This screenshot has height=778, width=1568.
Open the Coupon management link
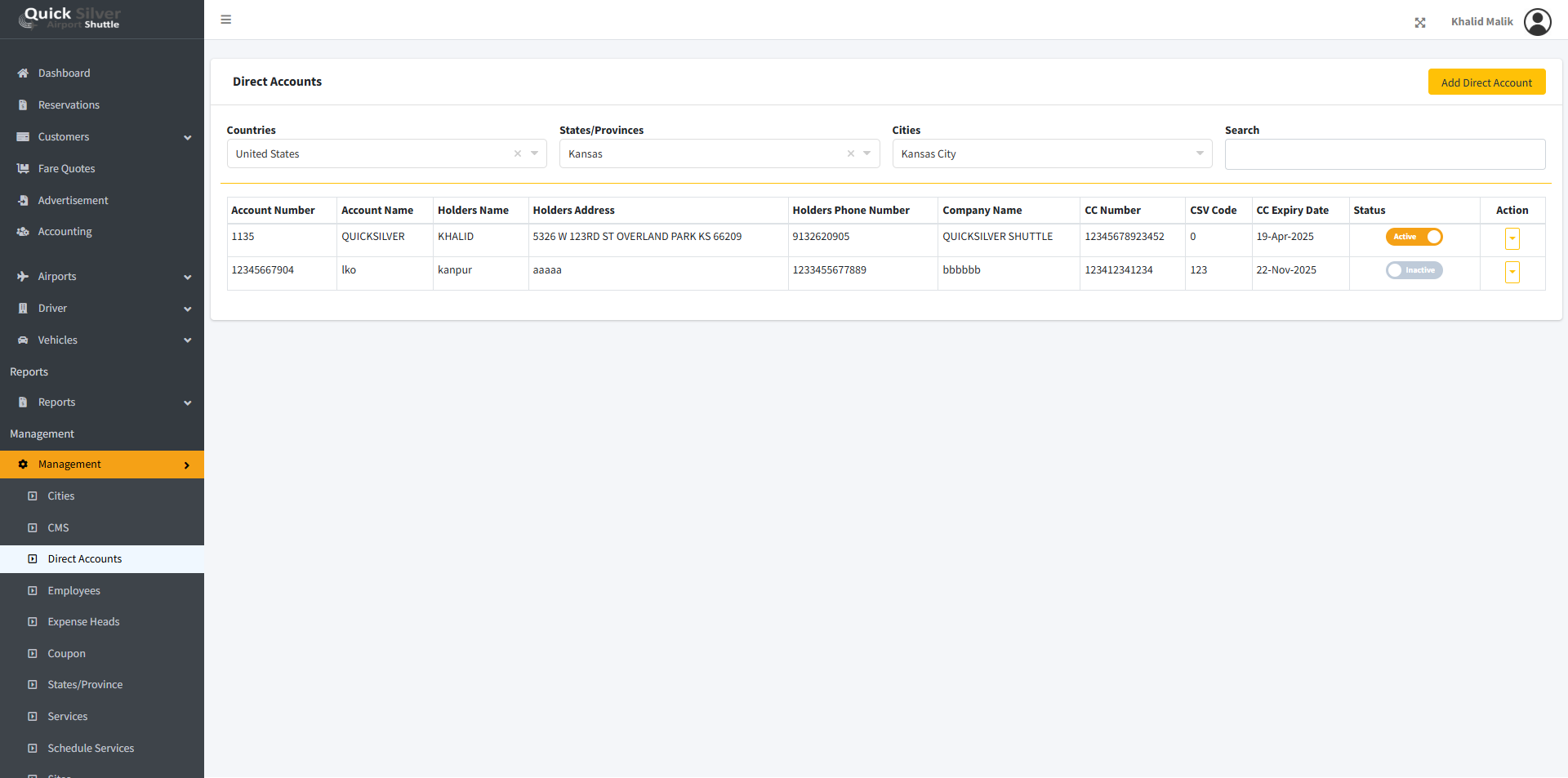[x=66, y=654]
